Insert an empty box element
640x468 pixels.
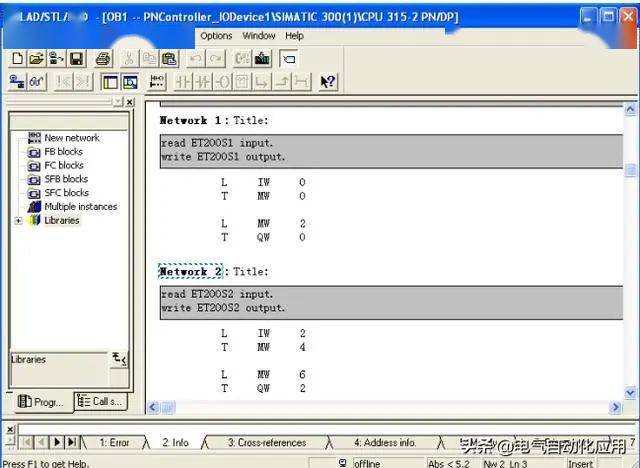pyautogui.click(x=242, y=82)
